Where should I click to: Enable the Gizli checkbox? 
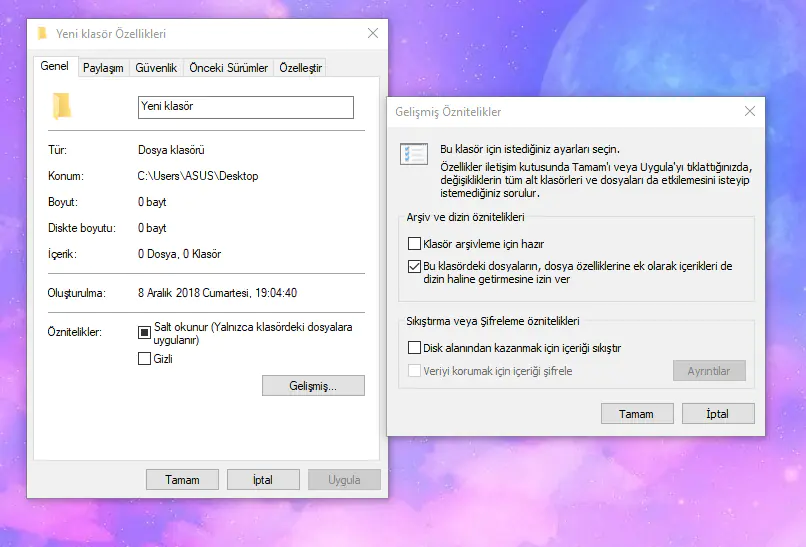click(144, 359)
